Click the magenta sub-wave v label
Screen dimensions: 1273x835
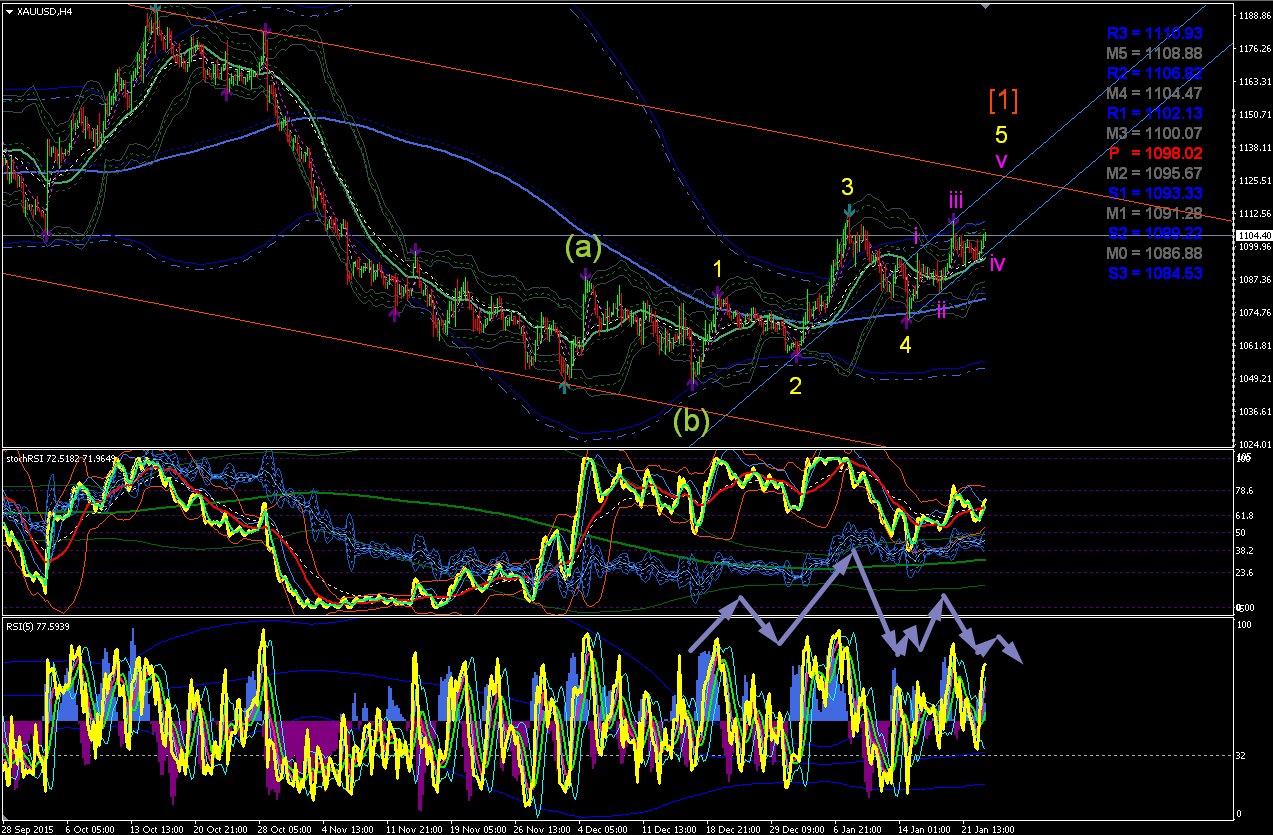pos(1001,161)
